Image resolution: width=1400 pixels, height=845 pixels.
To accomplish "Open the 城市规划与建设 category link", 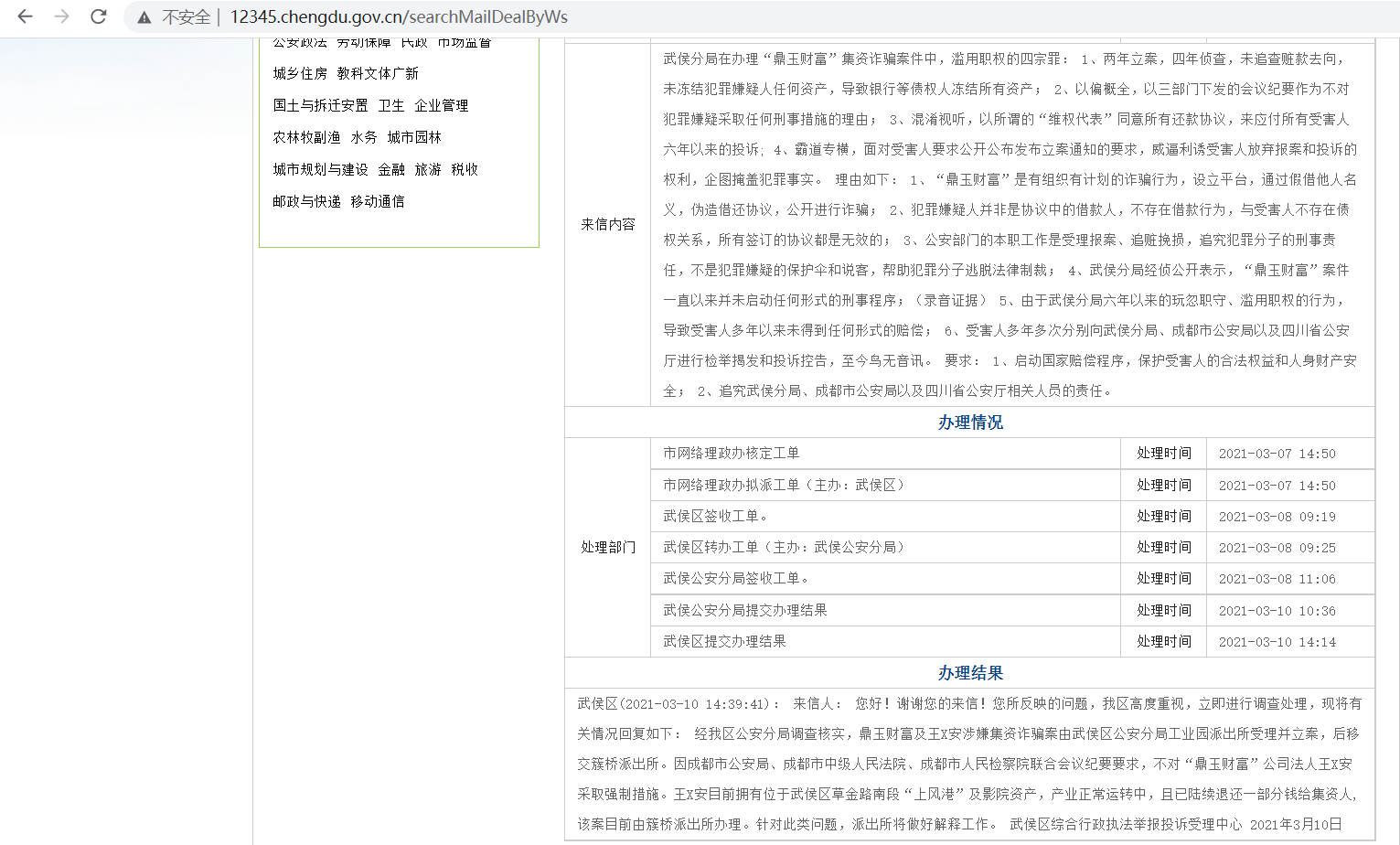I will tap(320, 169).
